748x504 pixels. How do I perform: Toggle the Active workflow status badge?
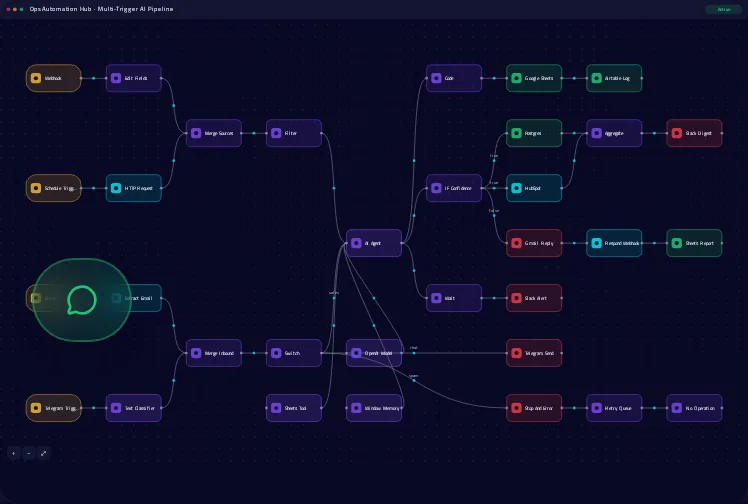click(724, 9)
